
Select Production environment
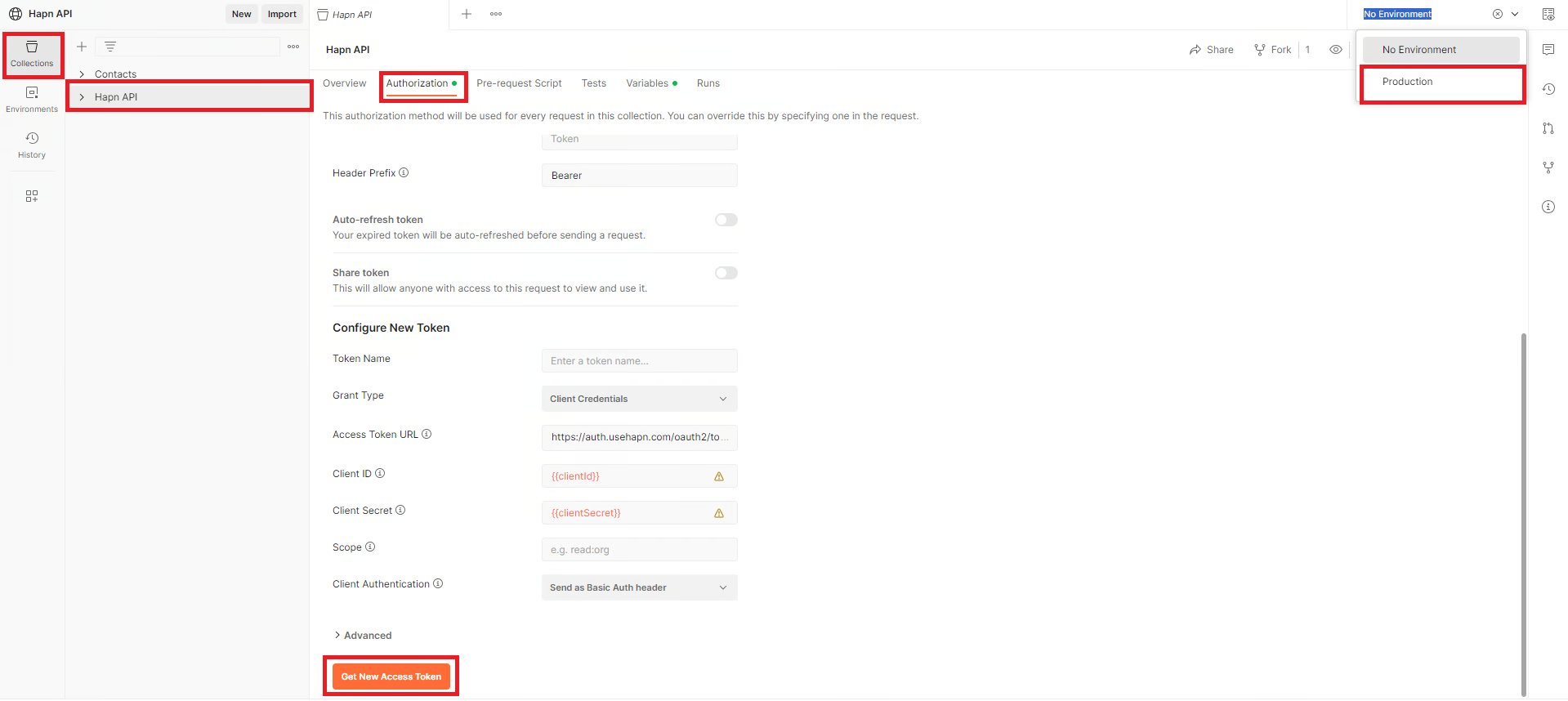coord(1442,82)
